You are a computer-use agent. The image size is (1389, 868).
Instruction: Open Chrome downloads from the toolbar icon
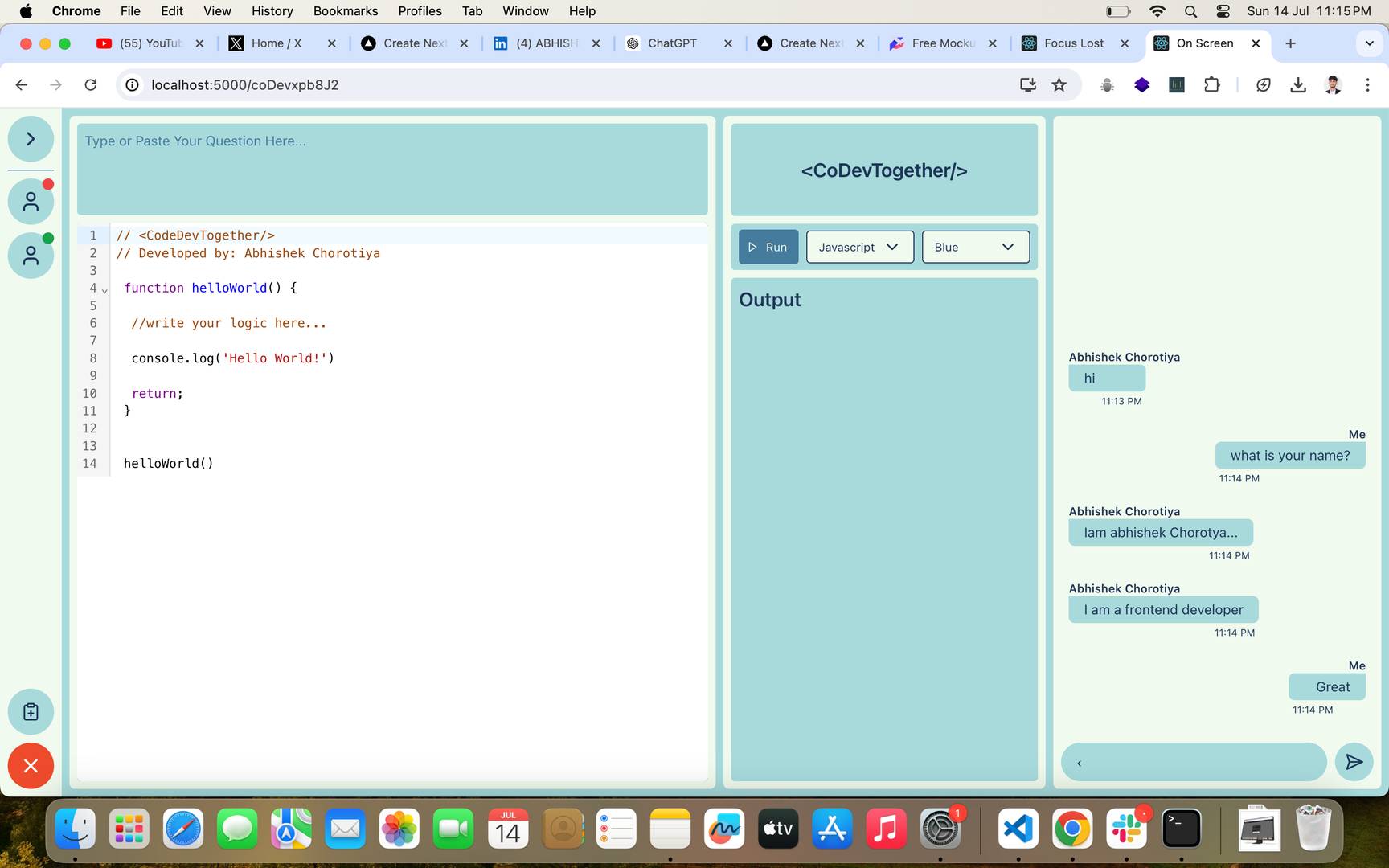tap(1298, 84)
